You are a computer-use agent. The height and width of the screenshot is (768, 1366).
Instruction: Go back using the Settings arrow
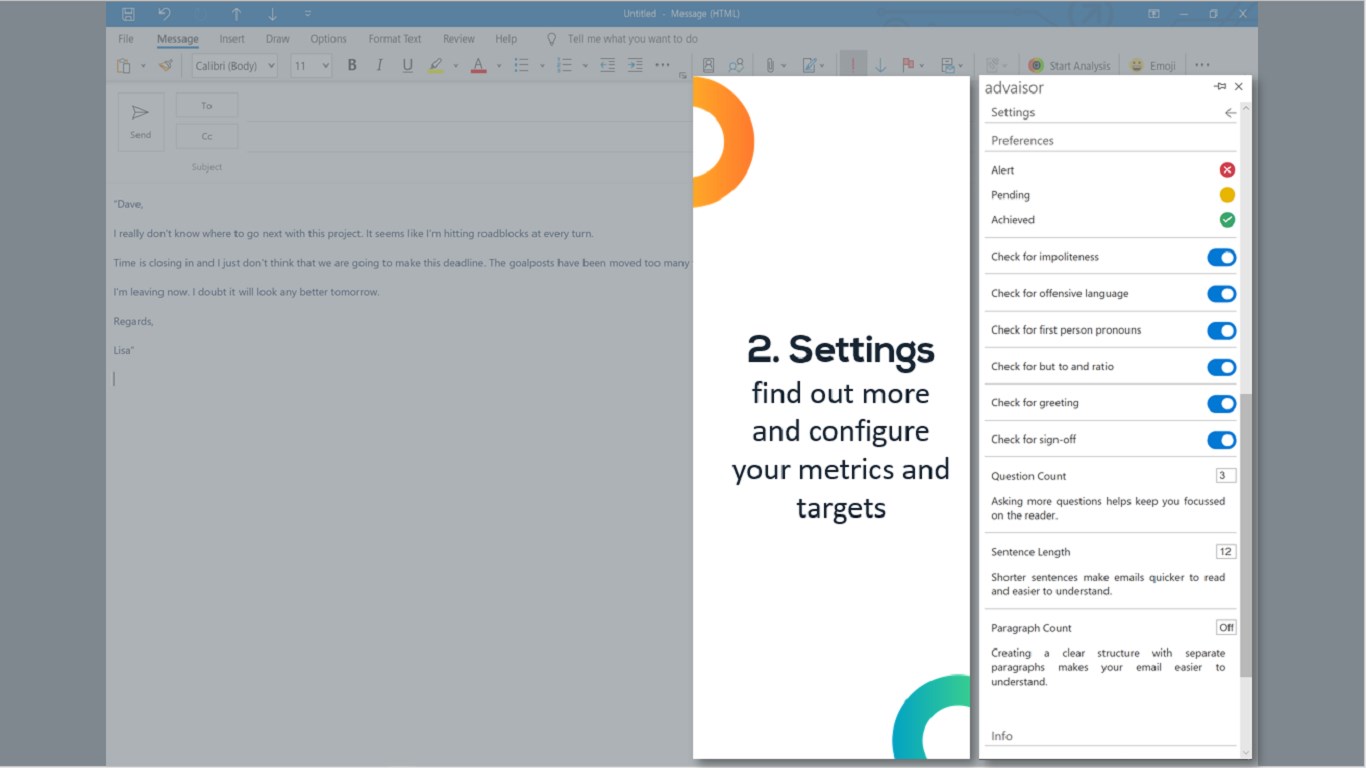[x=1230, y=113]
